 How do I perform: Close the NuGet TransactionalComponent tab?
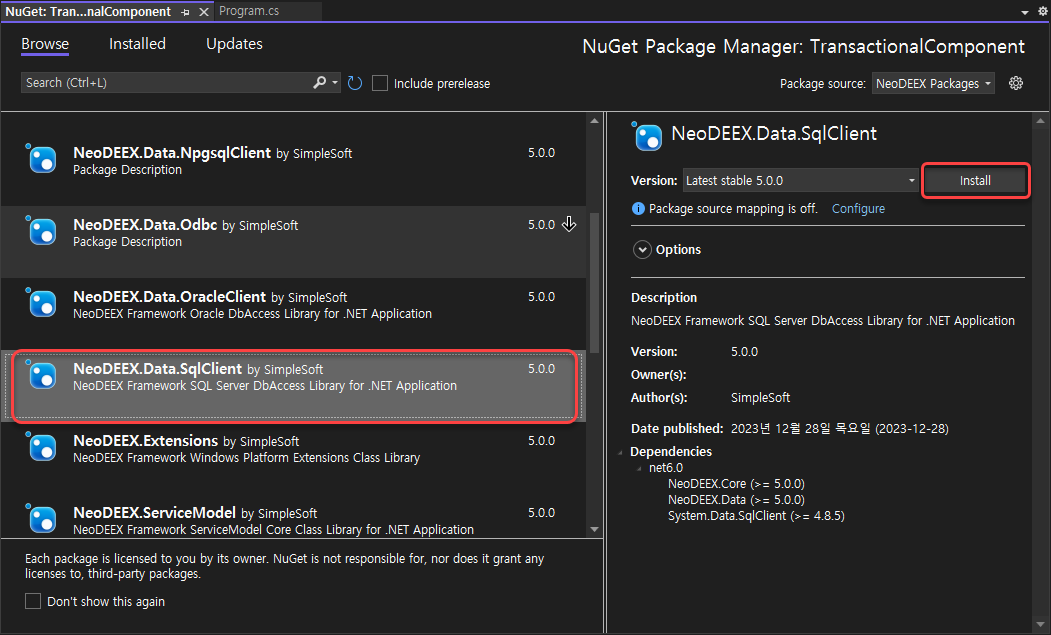[x=204, y=12]
